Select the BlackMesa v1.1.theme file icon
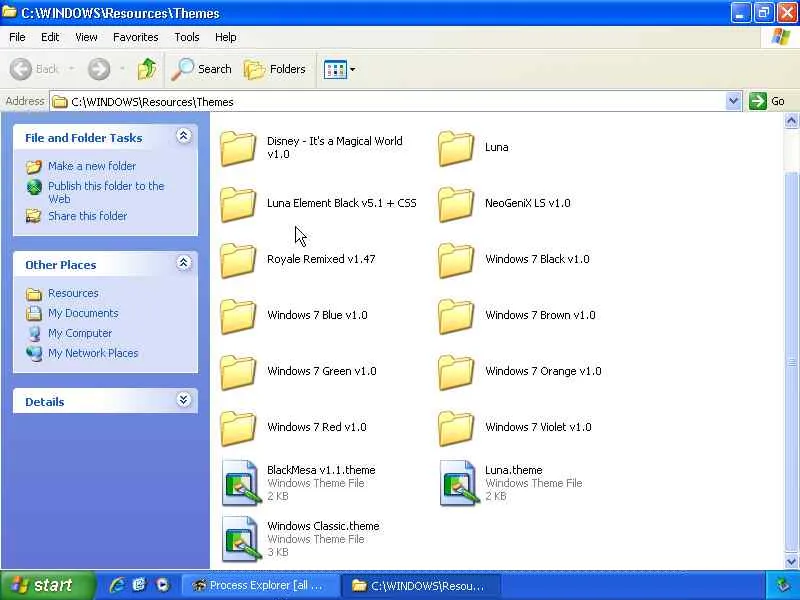The image size is (800, 600). (x=241, y=483)
